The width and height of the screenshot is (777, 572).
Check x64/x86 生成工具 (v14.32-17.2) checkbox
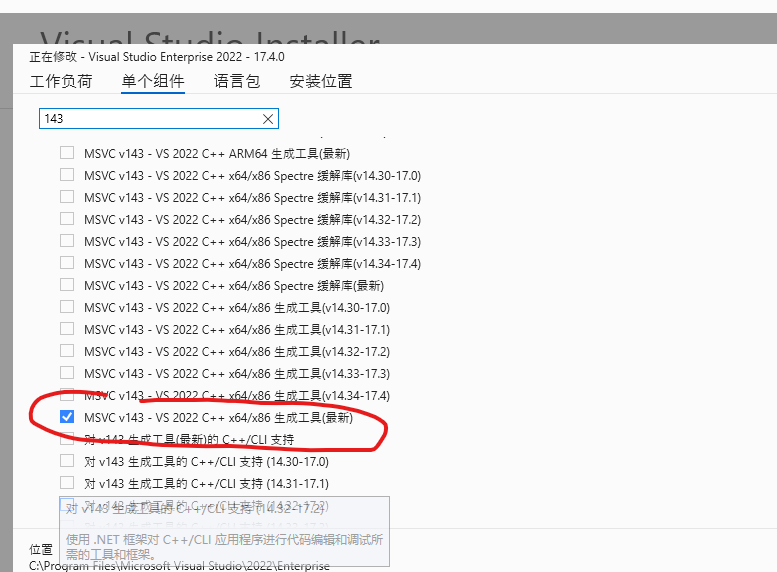pyautogui.click(x=67, y=350)
